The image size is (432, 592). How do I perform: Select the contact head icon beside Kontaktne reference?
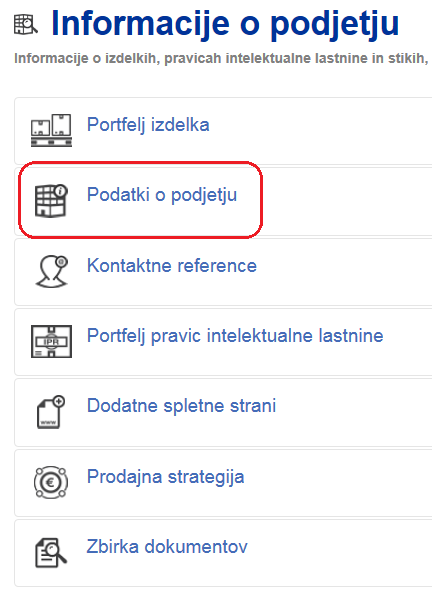[52, 271]
